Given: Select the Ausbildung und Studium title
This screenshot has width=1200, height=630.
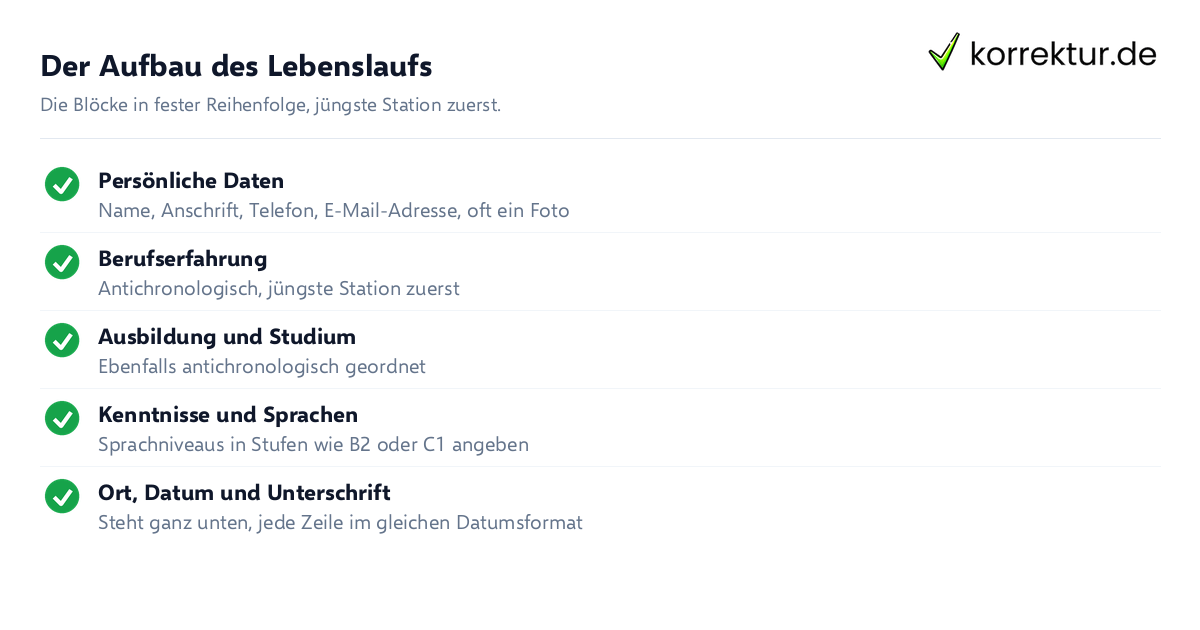Looking at the screenshot, I should 227,337.
